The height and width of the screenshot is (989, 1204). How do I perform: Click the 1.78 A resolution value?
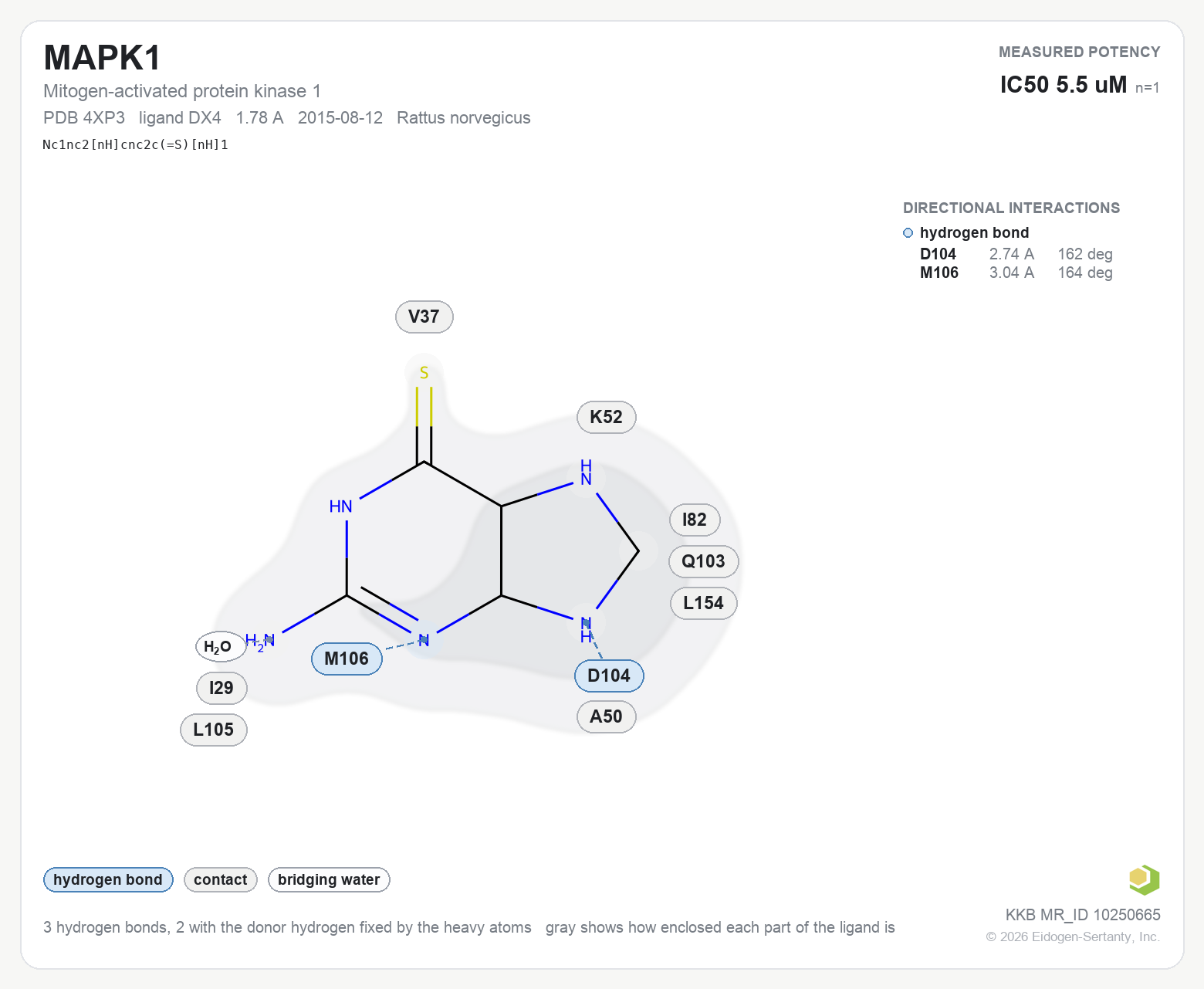pos(259,118)
